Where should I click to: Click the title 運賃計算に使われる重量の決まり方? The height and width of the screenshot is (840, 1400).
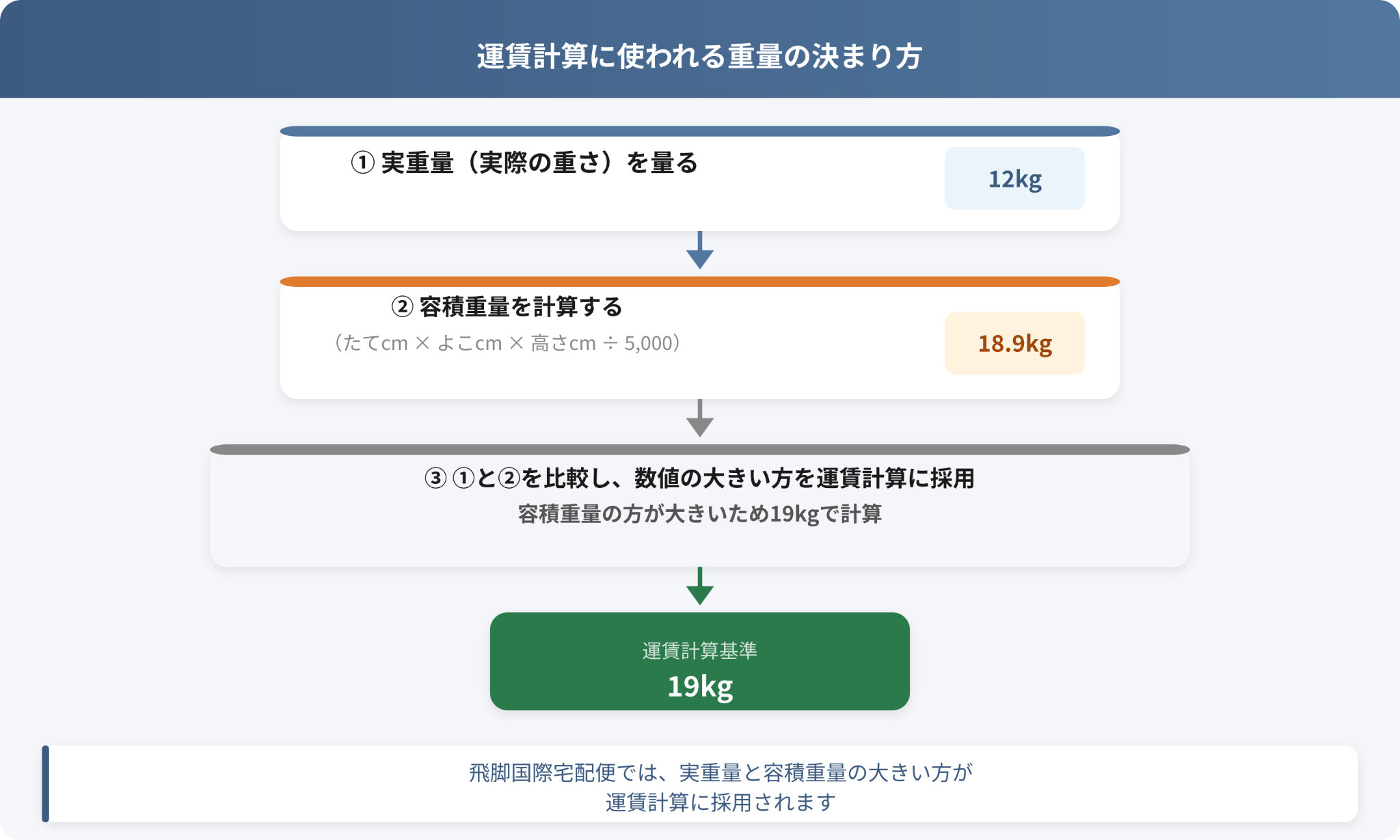click(x=699, y=56)
